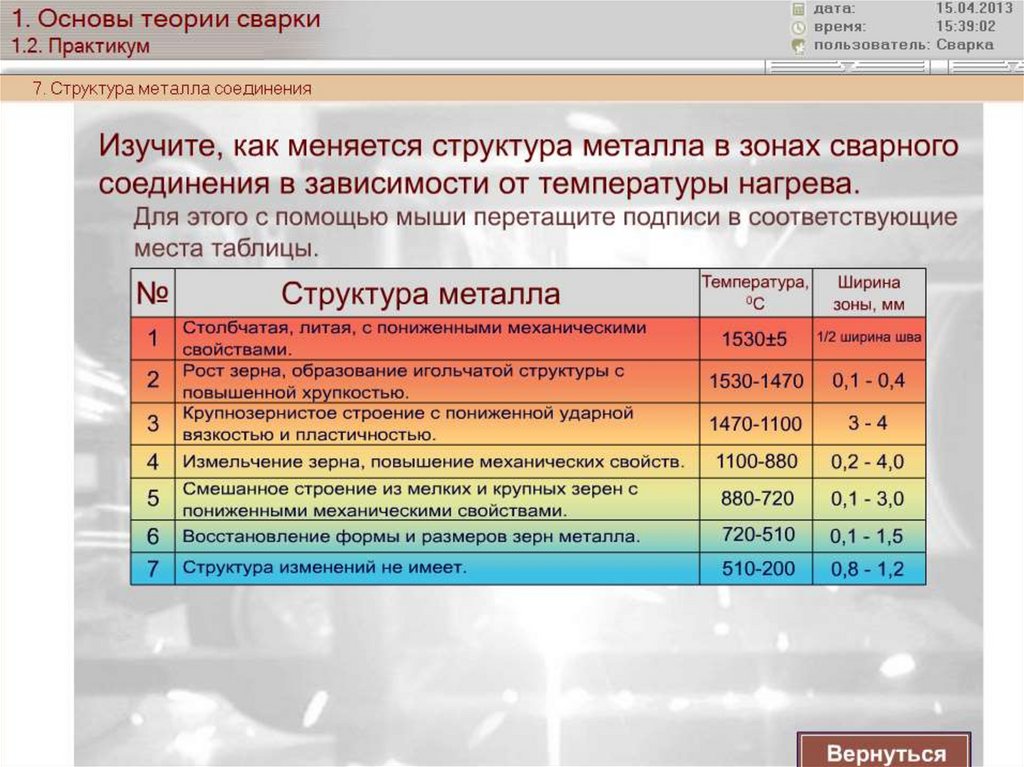1024x767 pixels.
Task: Click the 'Структура металла' column header
Action: [437, 293]
